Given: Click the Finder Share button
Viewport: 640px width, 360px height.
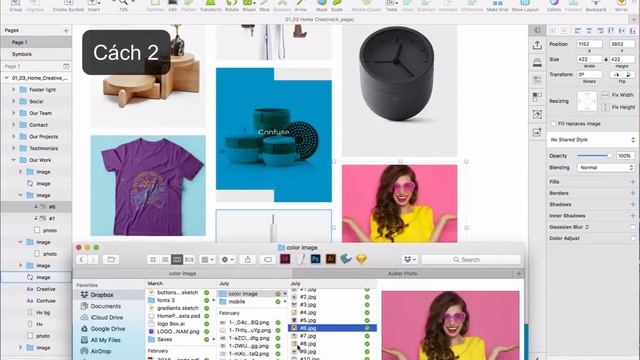Looking at the screenshot, I should click(248, 260).
